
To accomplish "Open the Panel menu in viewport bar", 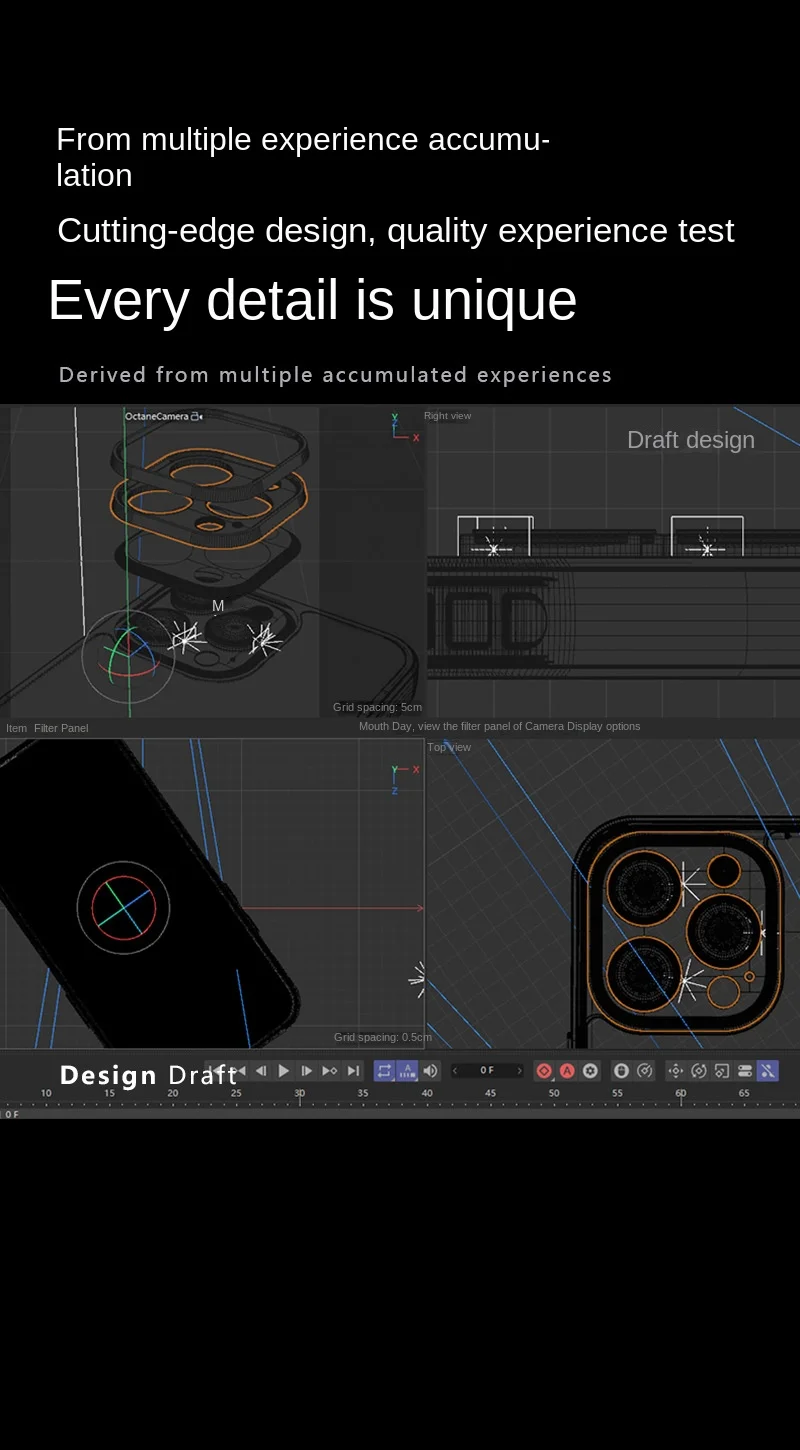I will point(75,728).
